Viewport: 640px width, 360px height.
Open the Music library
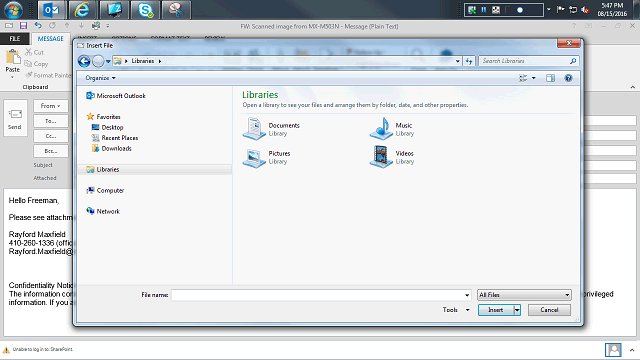[x=392, y=129]
